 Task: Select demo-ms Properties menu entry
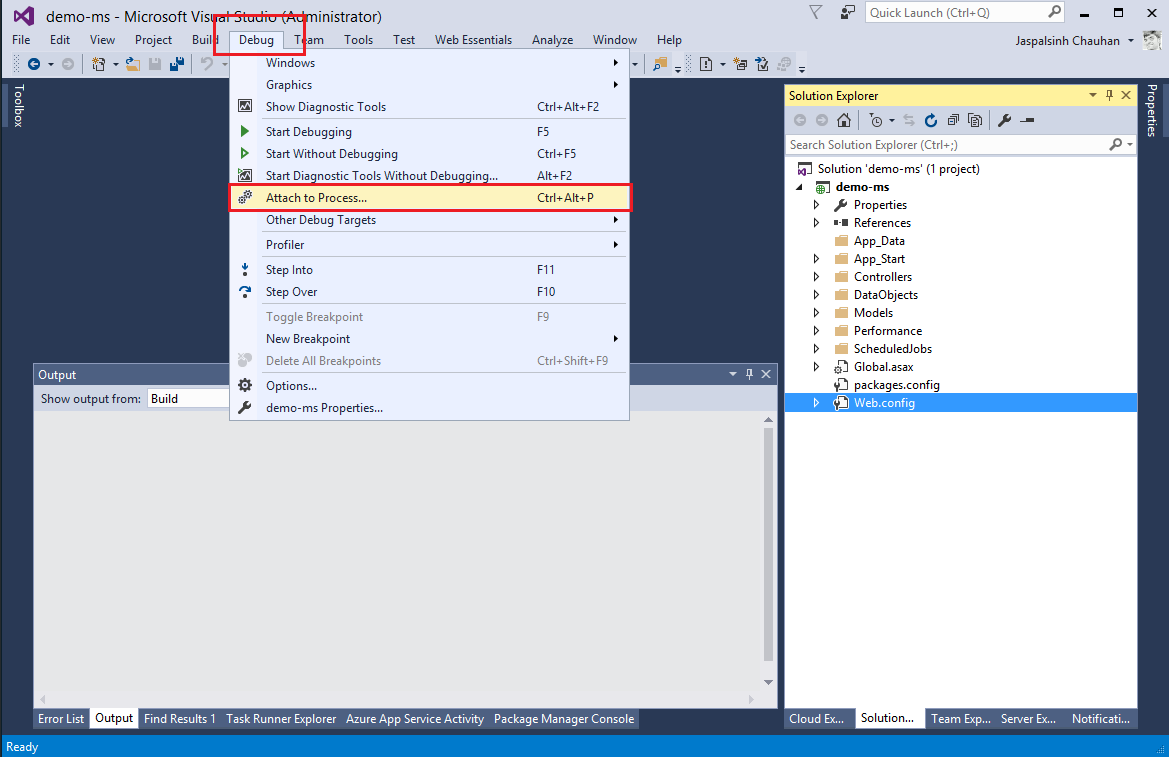(x=430, y=408)
